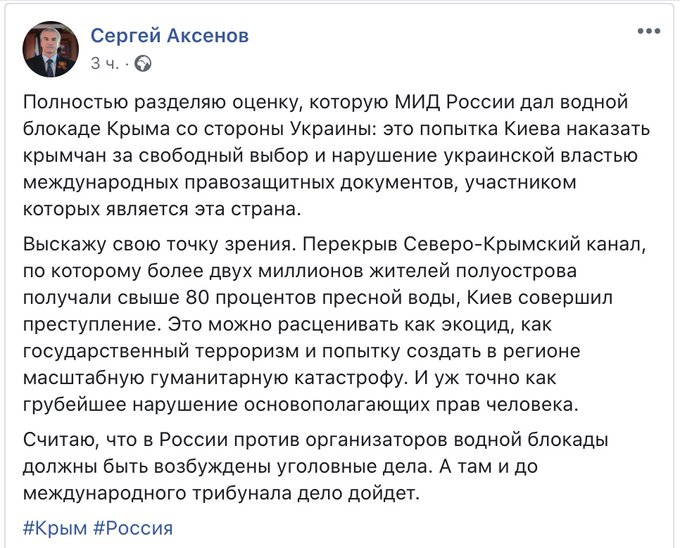Click the word терроризм in the text
Viewport: 680px width, 548px height.
click(247, 352)
